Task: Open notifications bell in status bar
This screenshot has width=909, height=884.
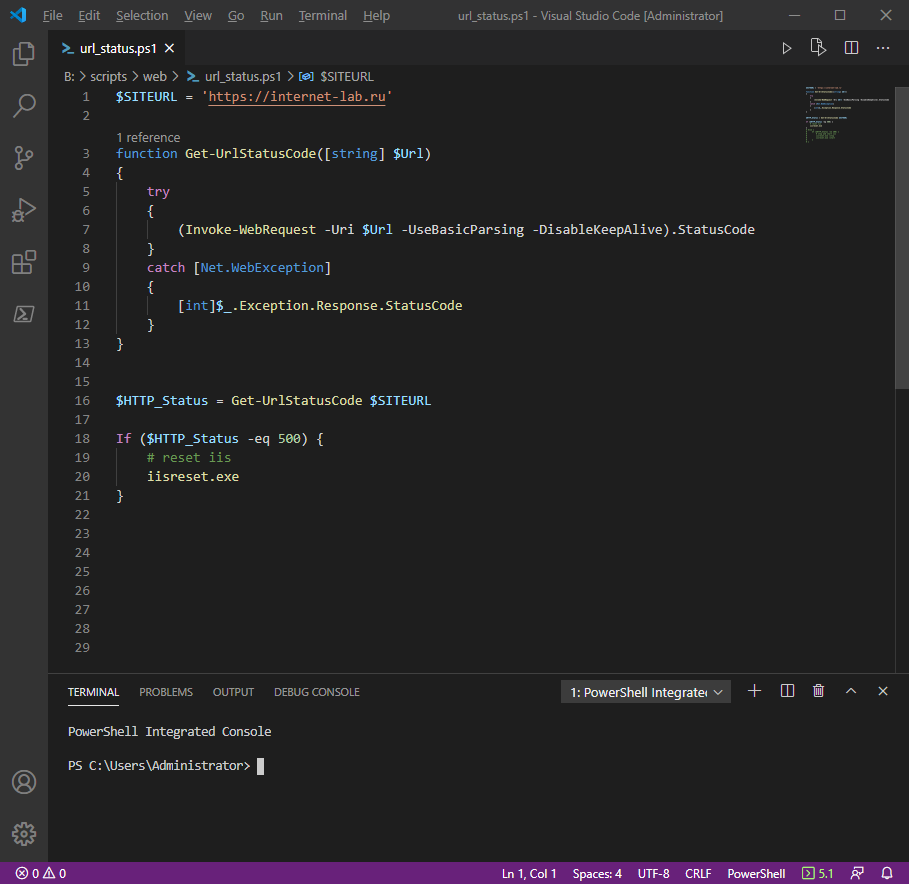Action: click(887, 873)
